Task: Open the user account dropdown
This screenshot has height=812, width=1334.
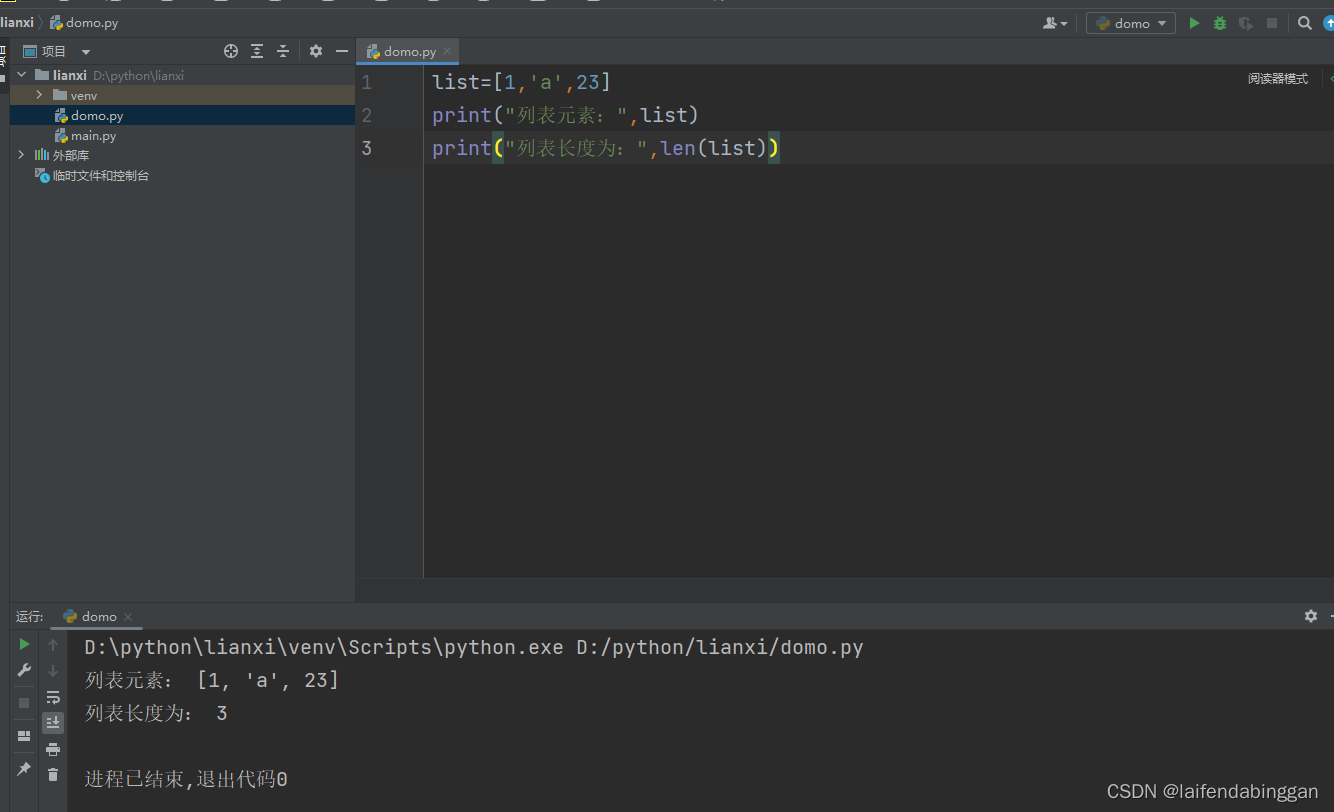Action: [x=1055, y=23]
